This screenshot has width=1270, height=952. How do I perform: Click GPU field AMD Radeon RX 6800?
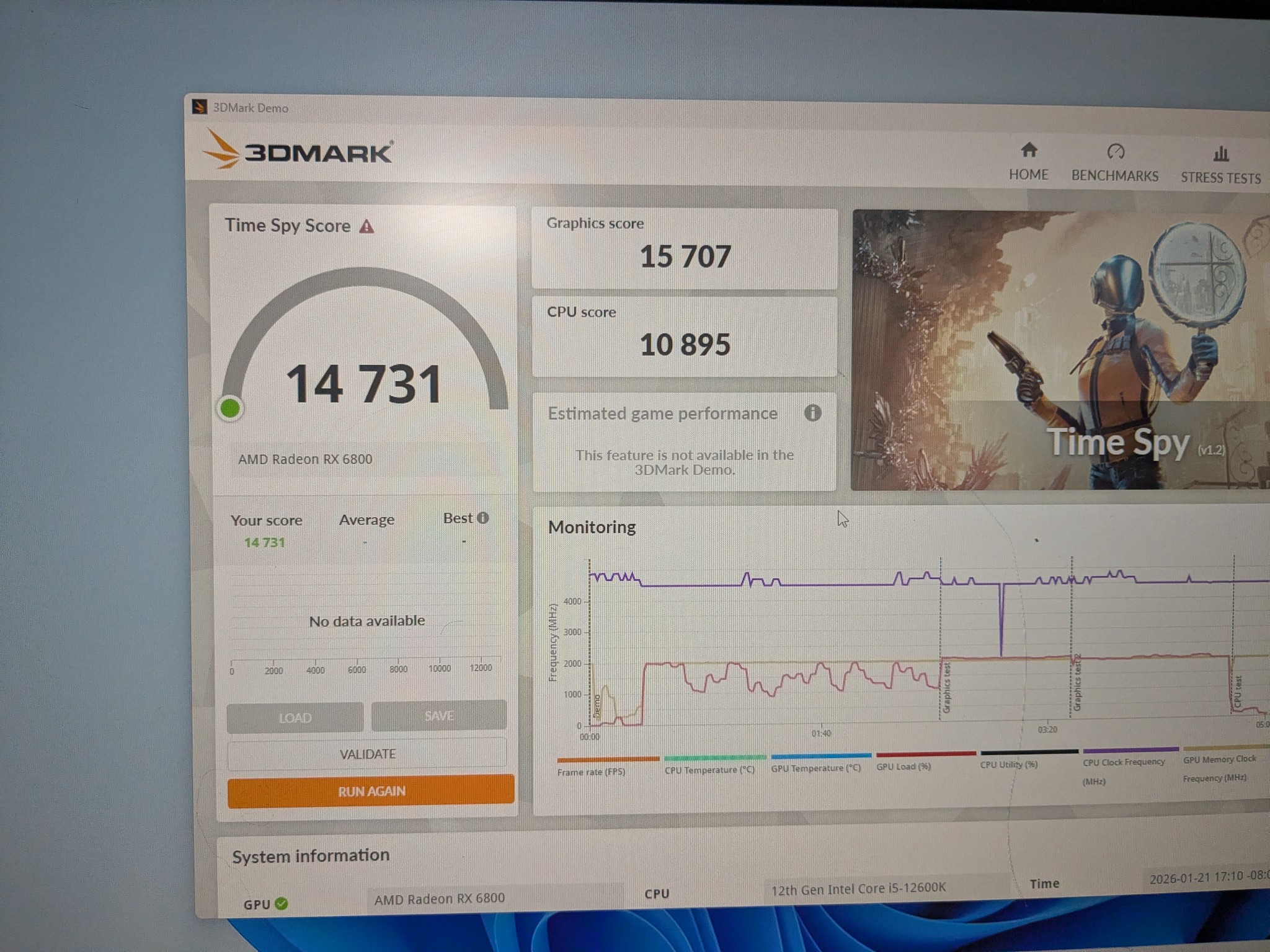pyautogui.click(x=496, y=897)
